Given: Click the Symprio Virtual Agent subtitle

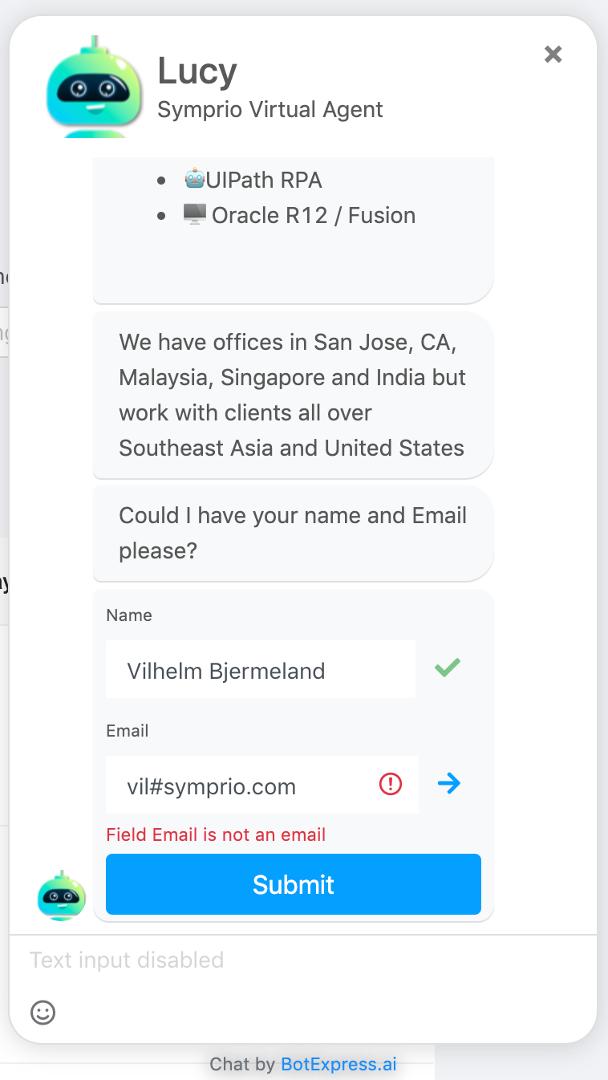Looking at the screenshot, I should pos(270,109).
